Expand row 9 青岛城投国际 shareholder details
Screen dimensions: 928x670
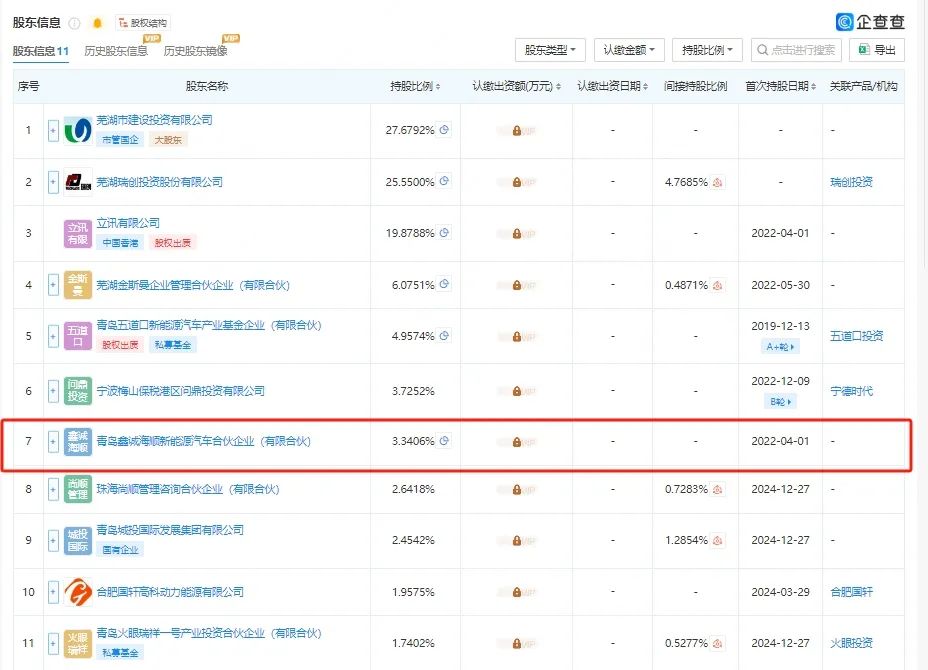pyautogui.click(x=53, y=540)
